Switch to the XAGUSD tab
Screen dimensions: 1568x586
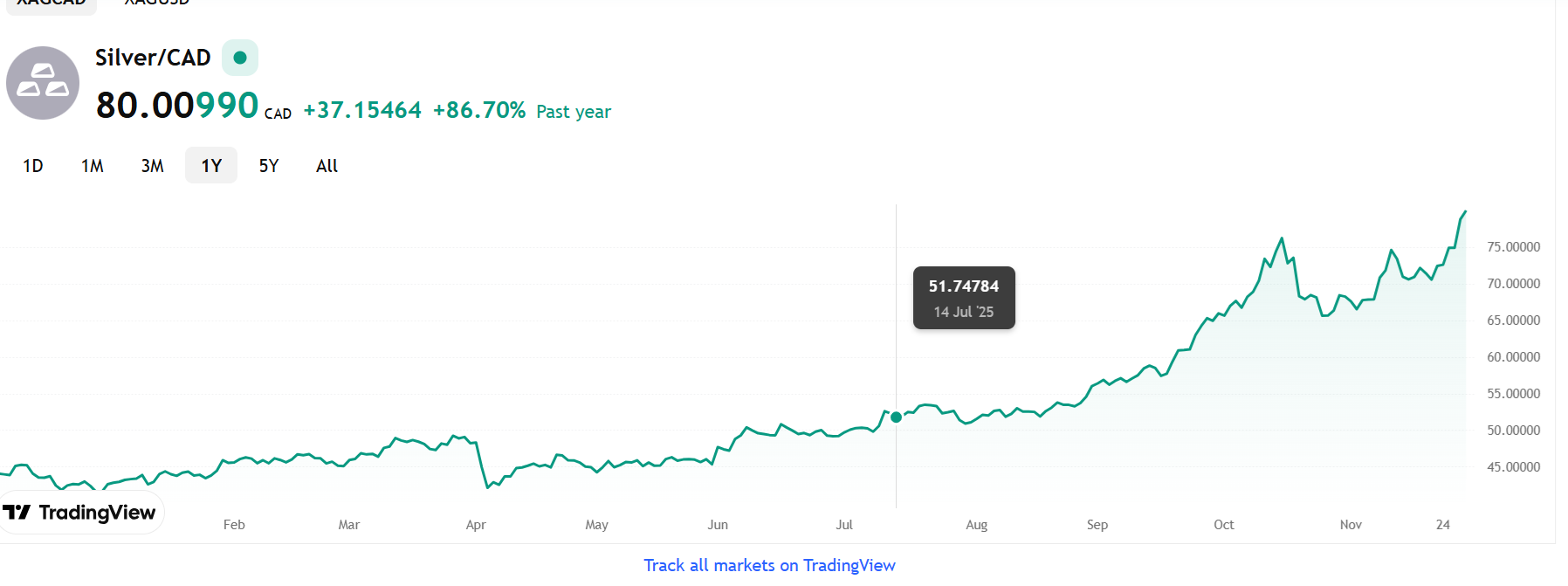pos(157,3)
